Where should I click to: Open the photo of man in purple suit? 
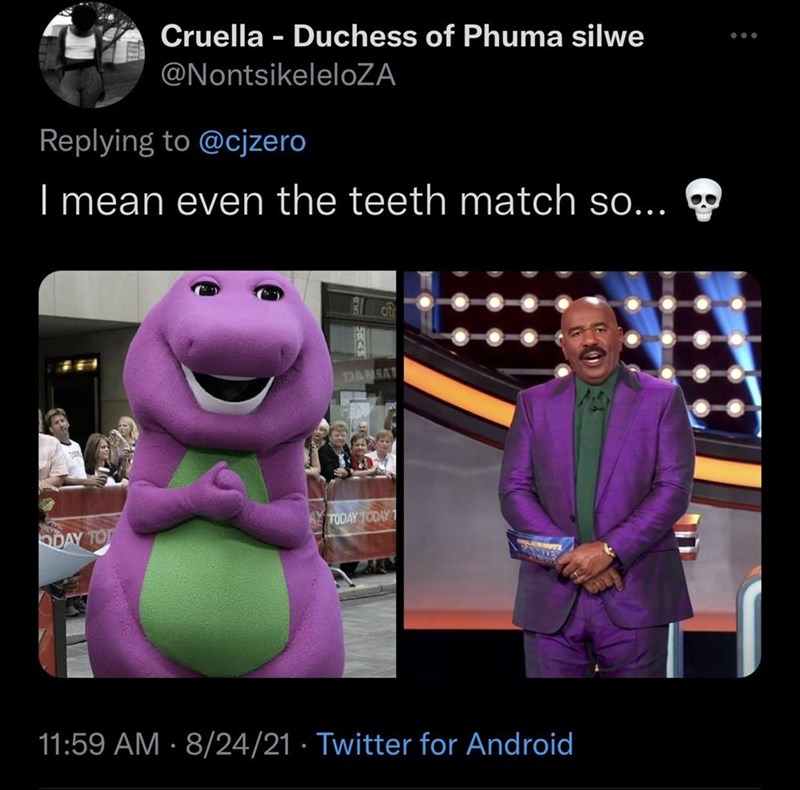[x=582, y=474]
